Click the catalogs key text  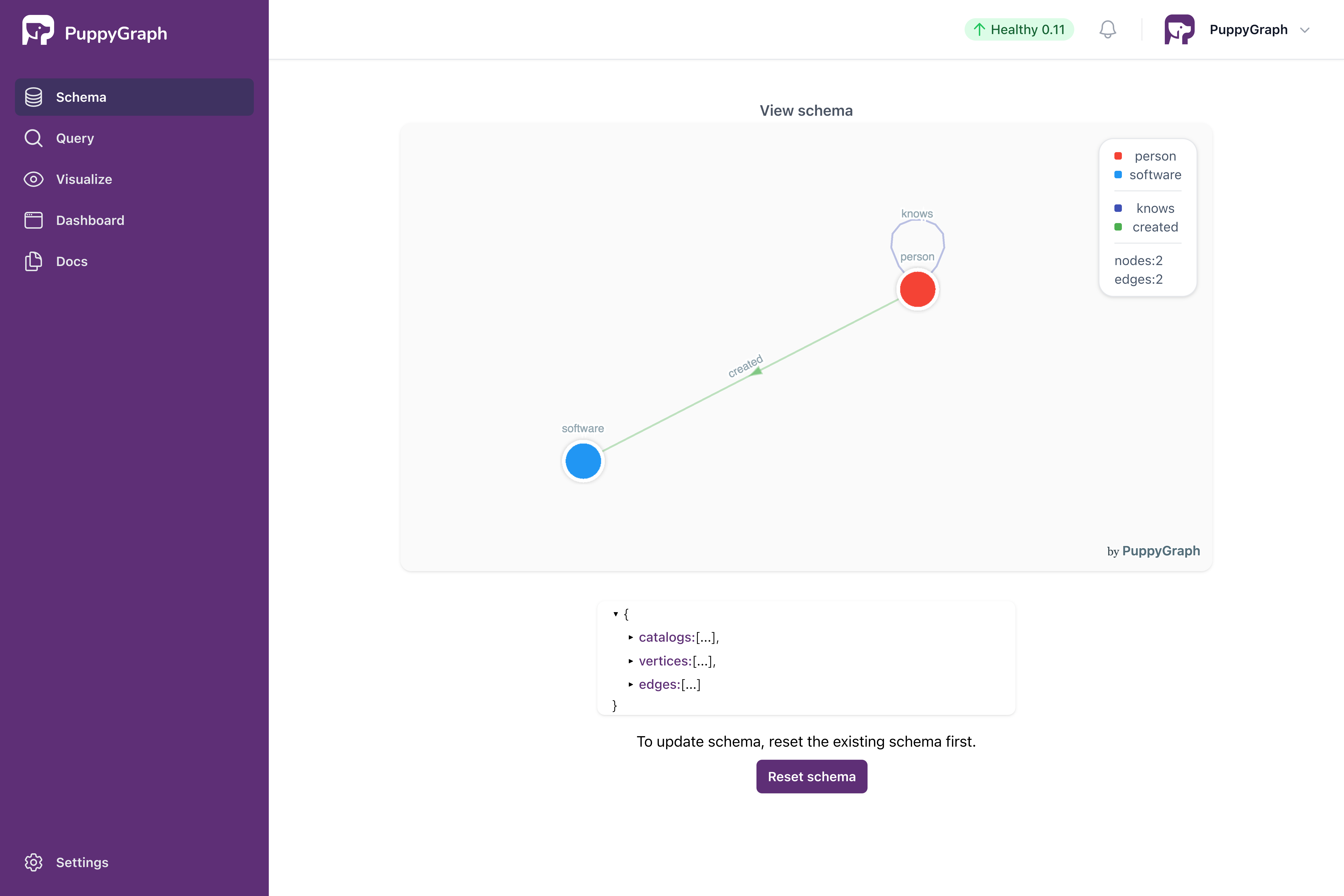[667, 637]
